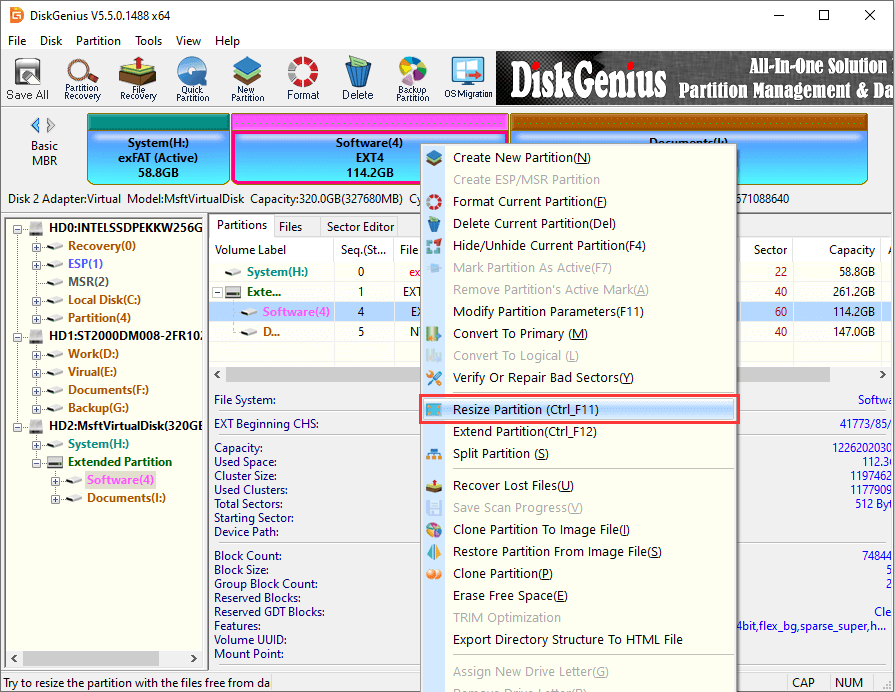
Task: Collapse the HD0 INTELSSDPEKKW256G disk node
Action: (18, 228)
